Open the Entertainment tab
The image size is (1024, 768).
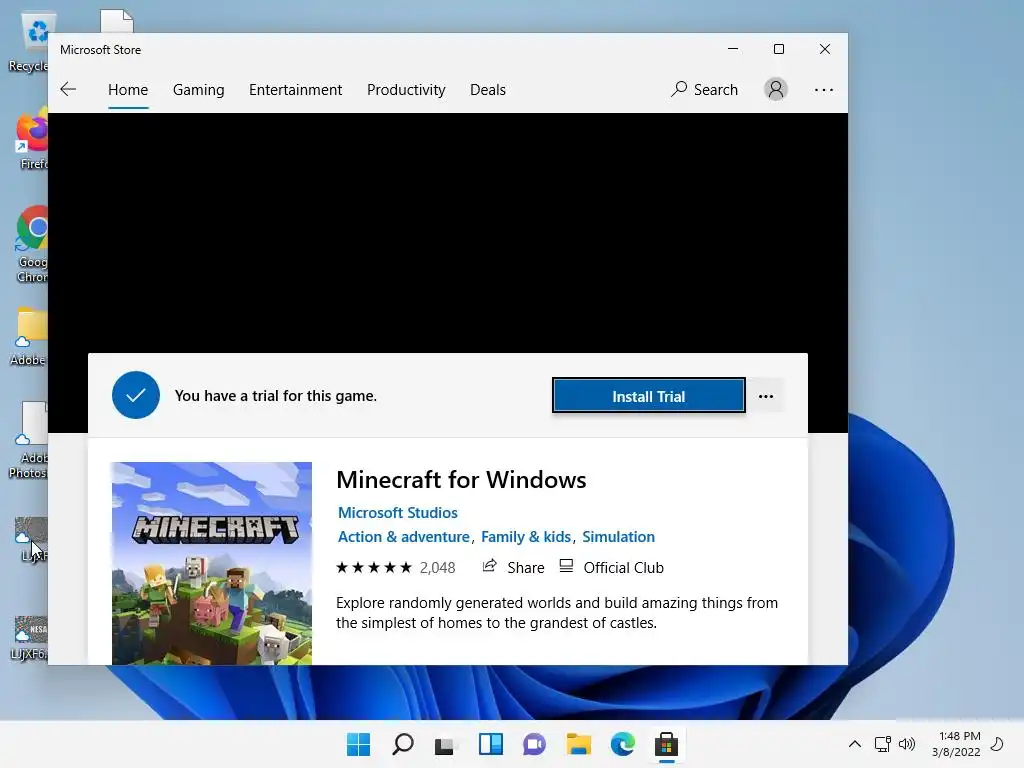(x=295, y=89)
